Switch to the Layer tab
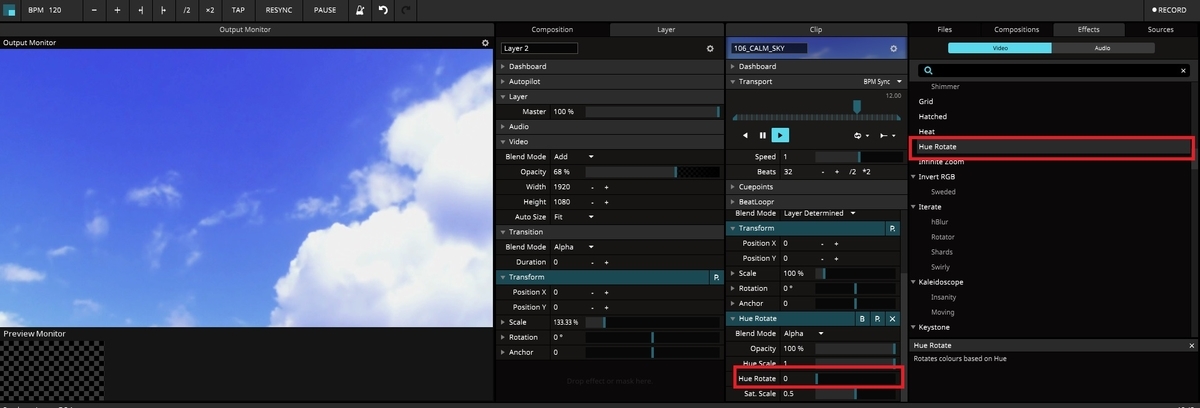The image size is (1200, 408). (666, 30)
